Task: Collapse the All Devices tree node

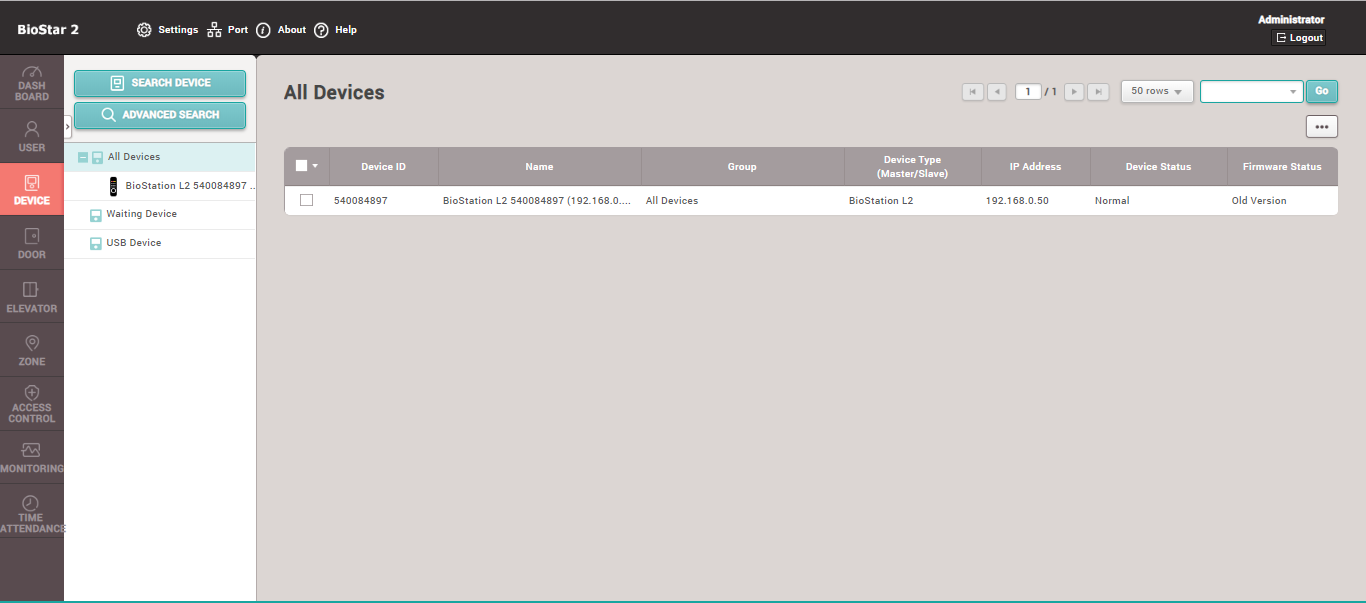Action: click(82, 157)
